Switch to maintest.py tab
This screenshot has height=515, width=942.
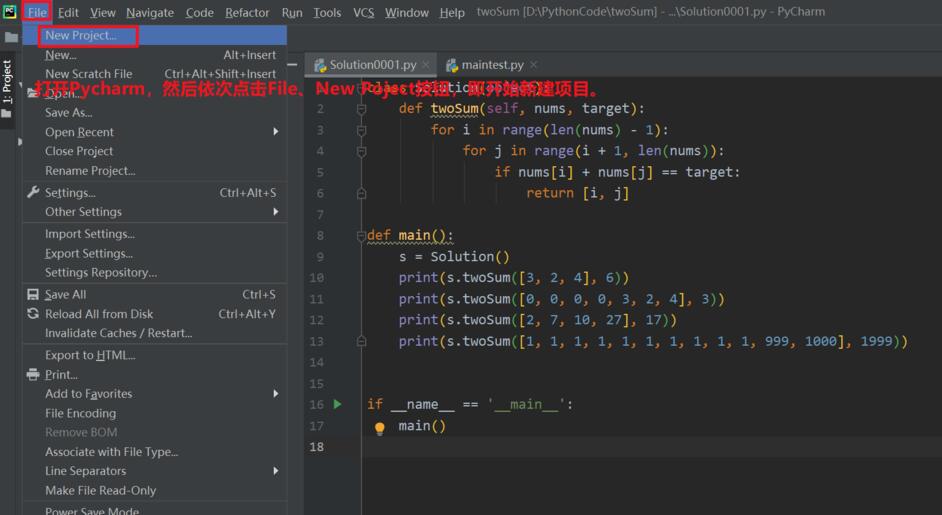click(492, 64)
